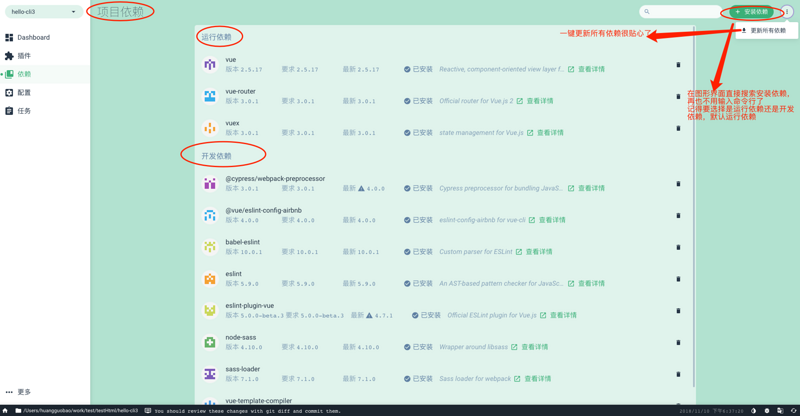
Task: Click the @cypress/webpack-preprocessor package logo
Action: 210,184
